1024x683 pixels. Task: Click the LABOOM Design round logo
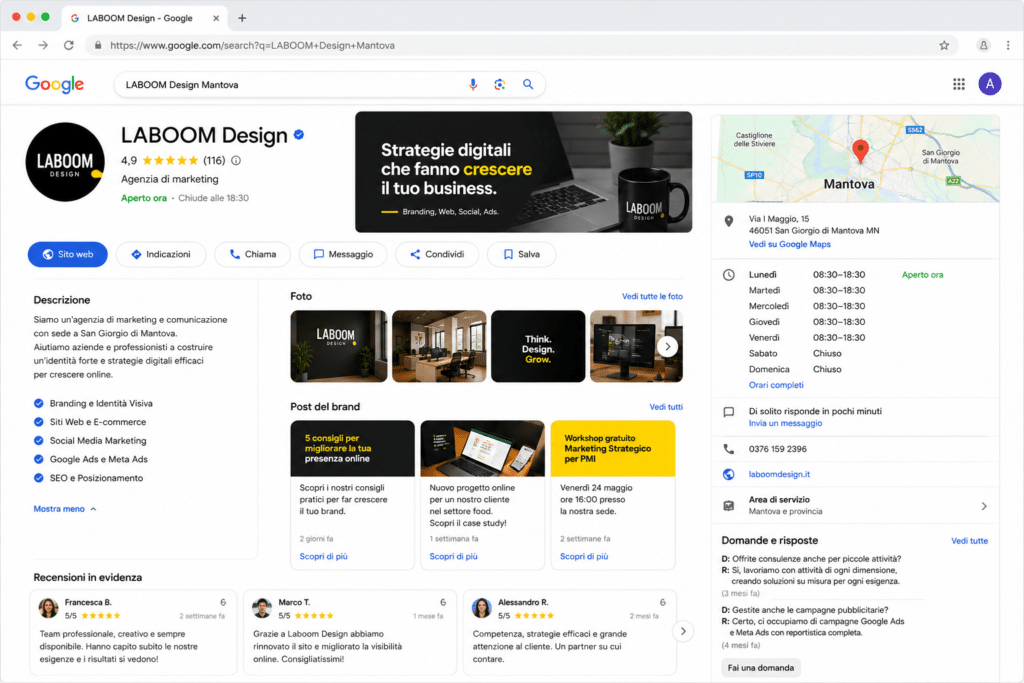[x=65, y=162]
